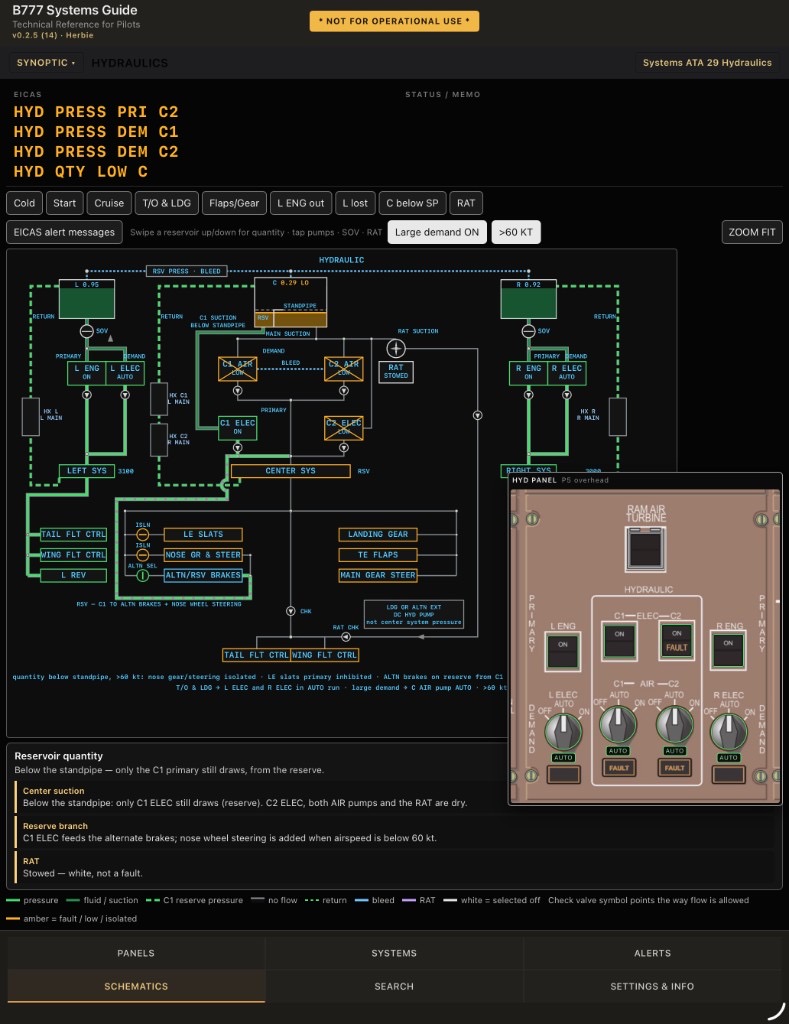Toggle the C1 ELEC primary pump switch
This screenshot has height=1024, width=789.
coord(619,640)
